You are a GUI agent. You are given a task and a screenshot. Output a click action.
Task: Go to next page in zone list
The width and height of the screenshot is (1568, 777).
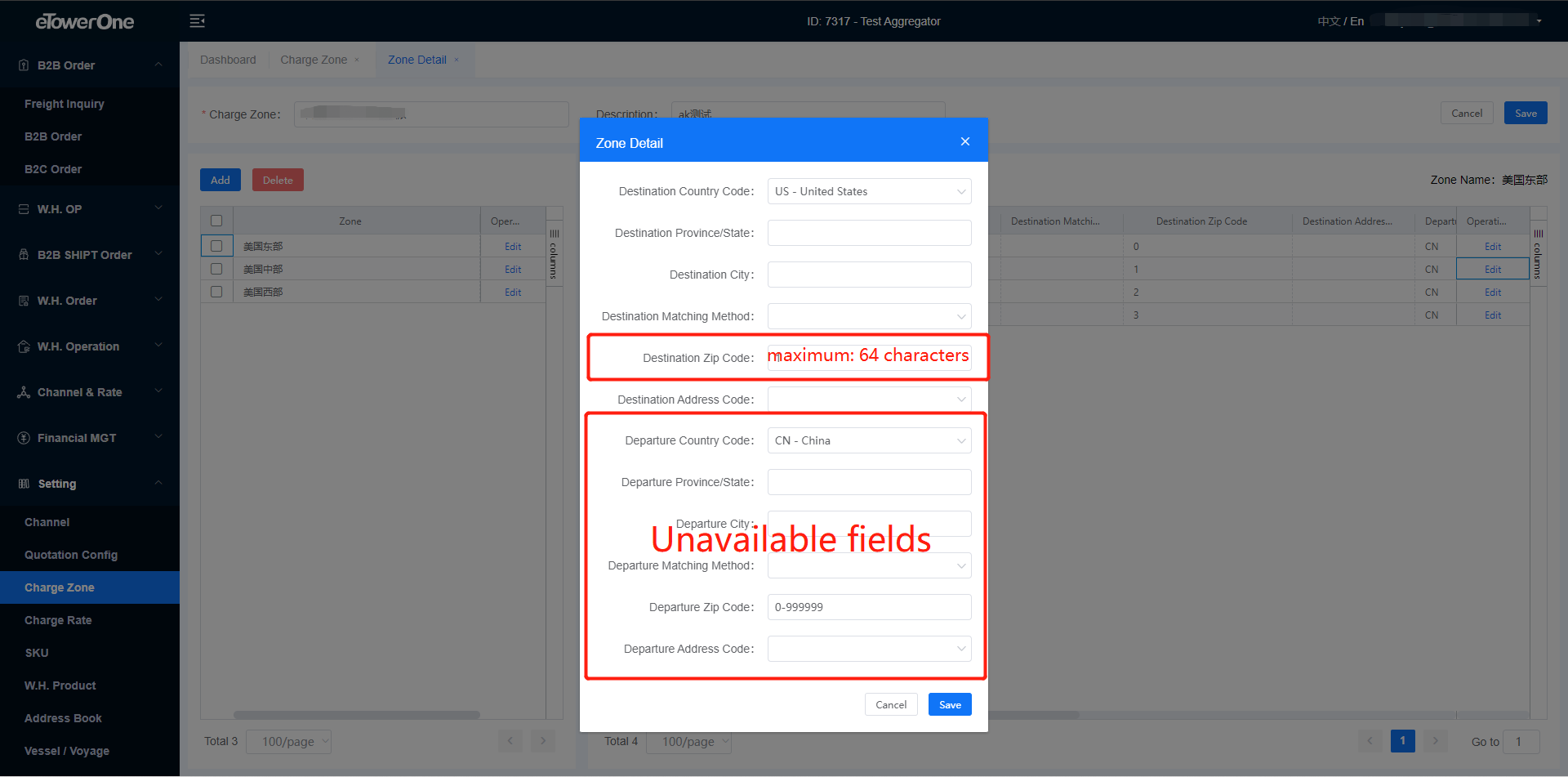click(x=543, y=741)
